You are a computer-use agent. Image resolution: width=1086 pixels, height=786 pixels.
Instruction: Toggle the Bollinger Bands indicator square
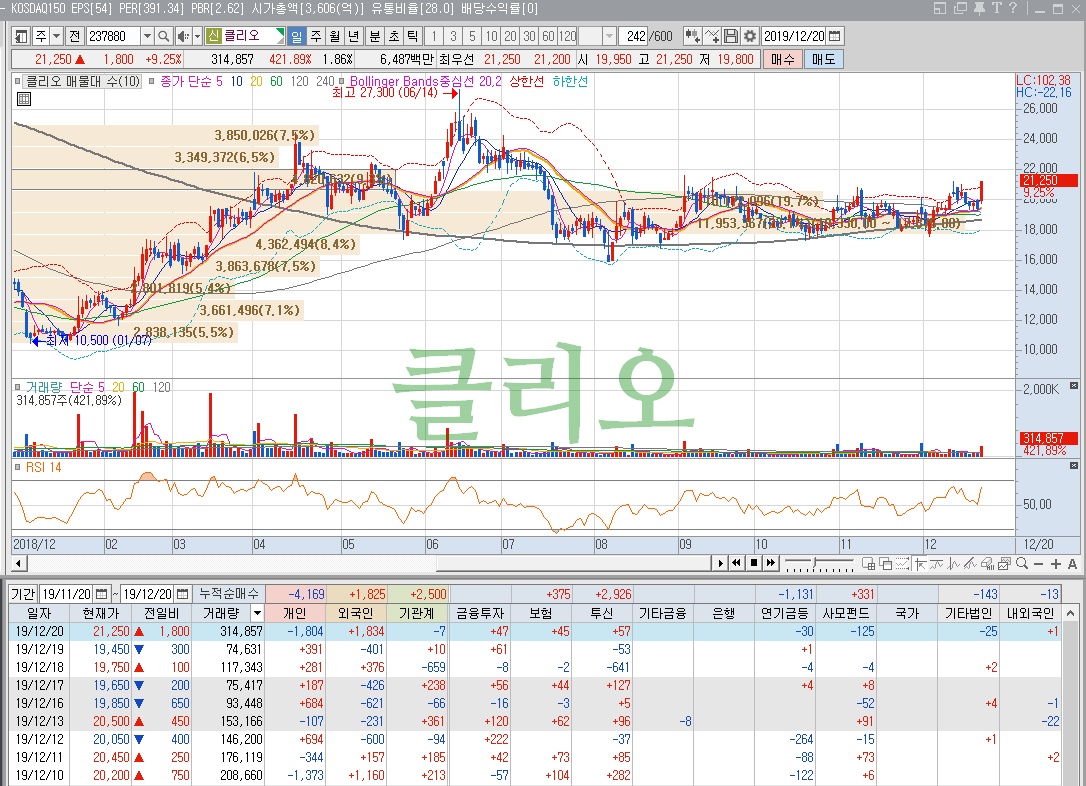tap(341, 82)
